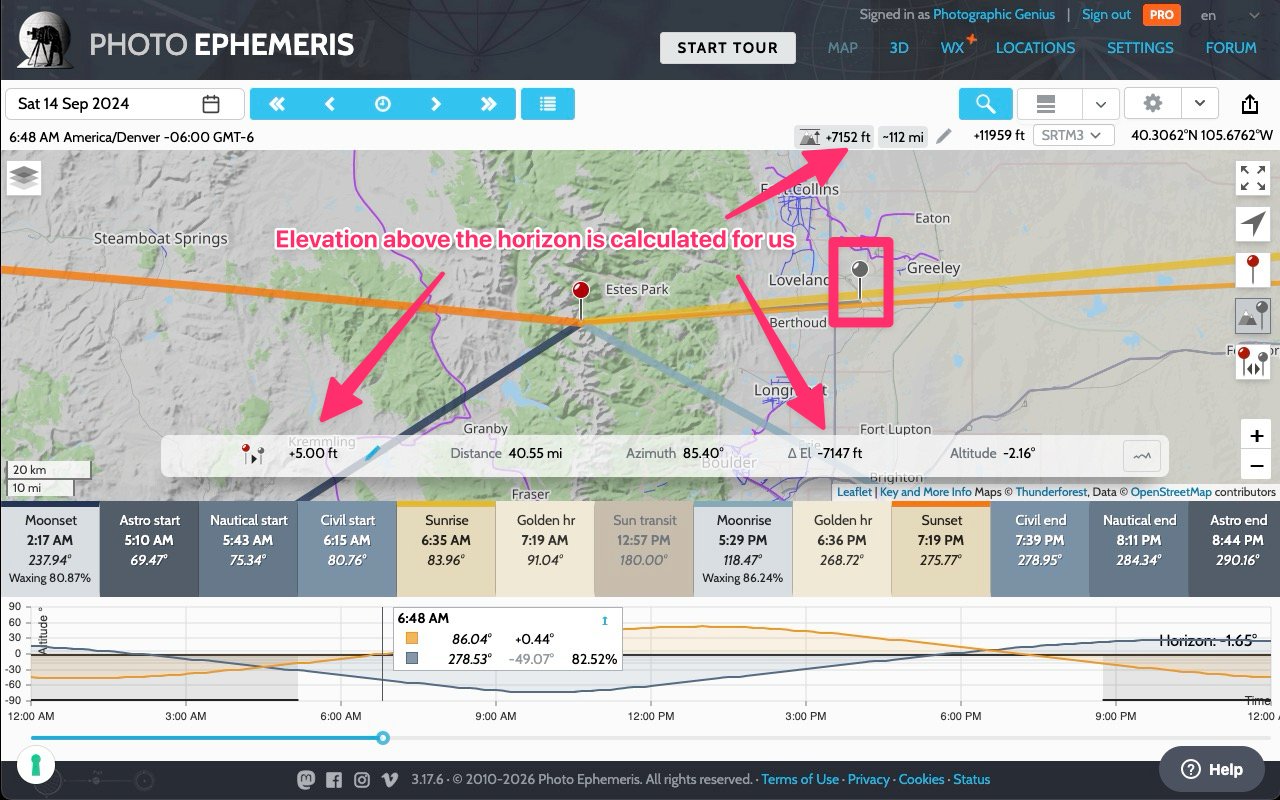Open the MAP tab
This screenshot has width=1280, height=800.
(x=843, y=47)
